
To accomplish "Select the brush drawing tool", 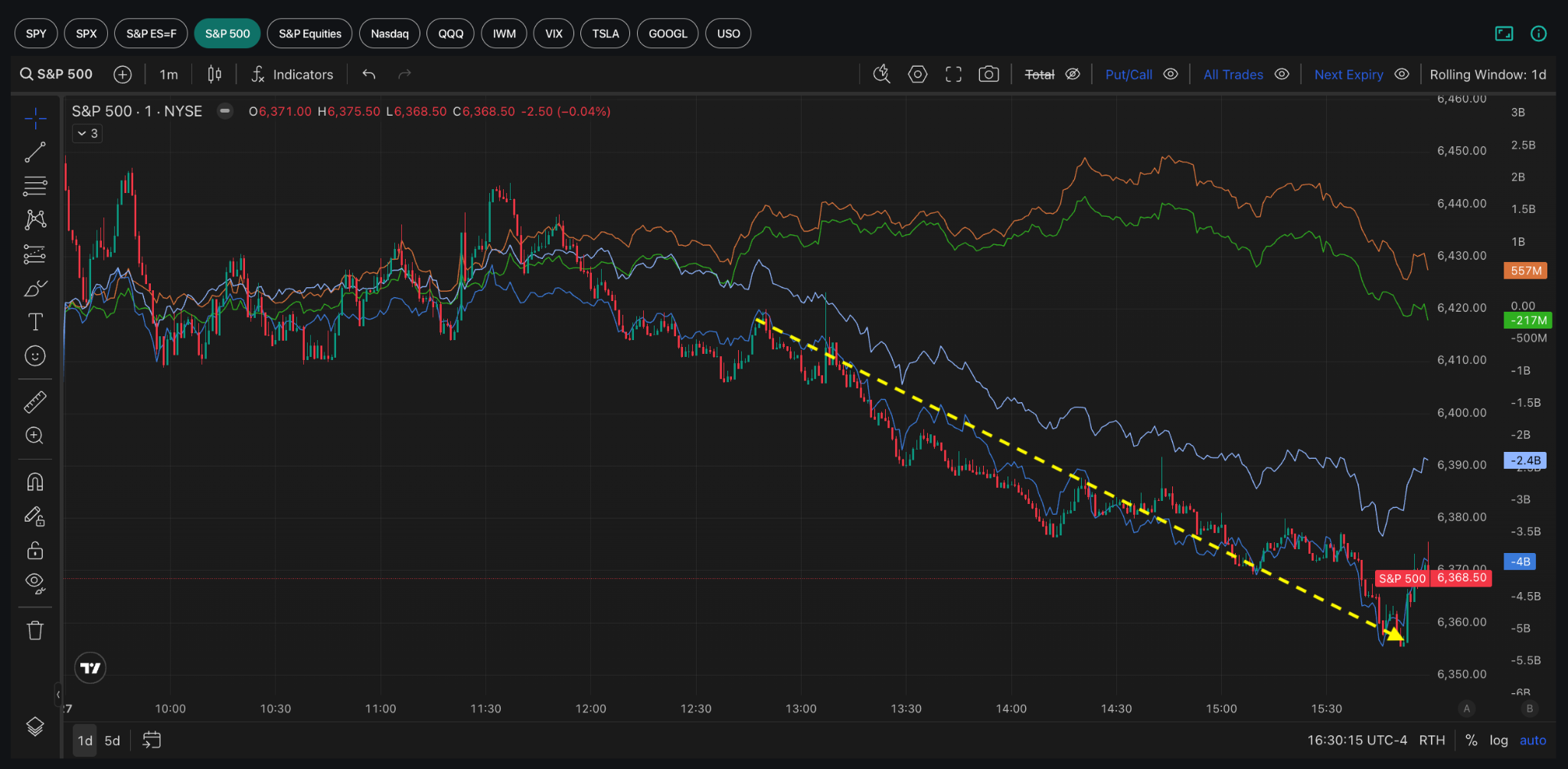I will click(x=35, y=288).
